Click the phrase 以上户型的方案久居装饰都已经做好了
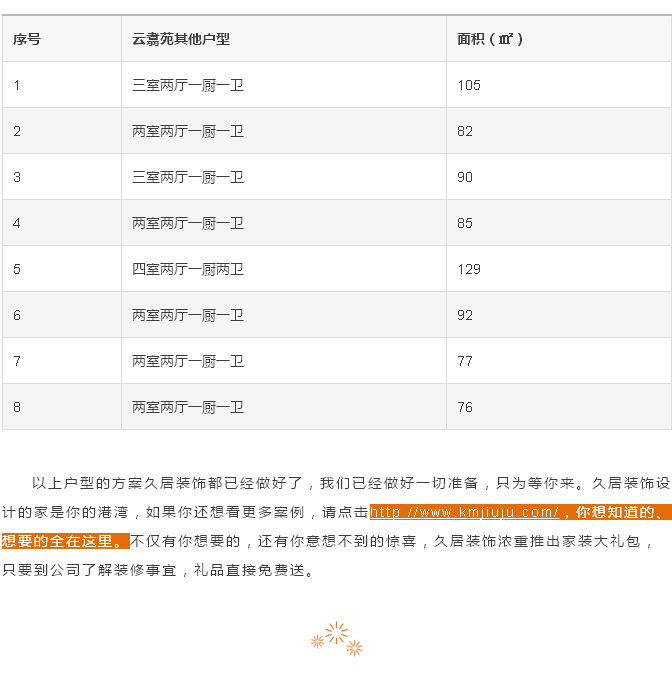Screen dimensions: 672x688 pyautogui.click(x=167, y=483)
